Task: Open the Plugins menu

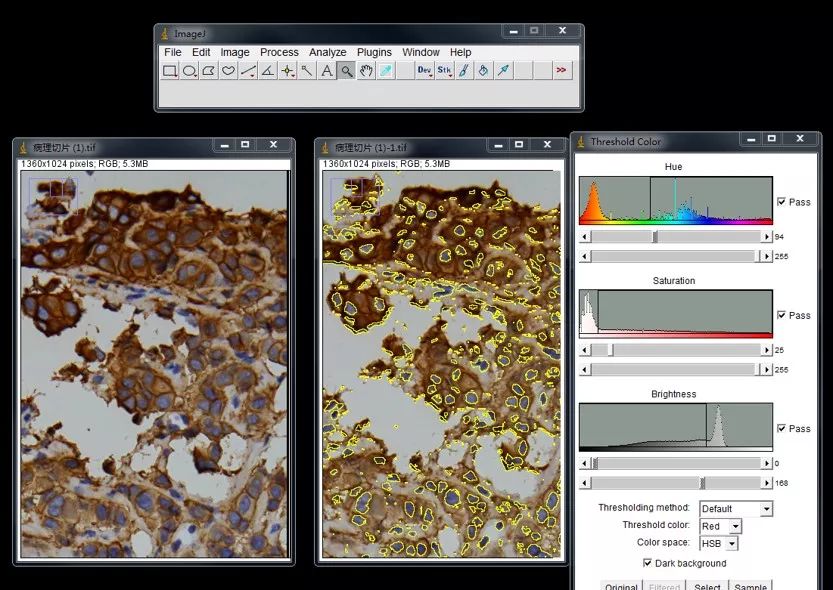Action: [374, 52]
